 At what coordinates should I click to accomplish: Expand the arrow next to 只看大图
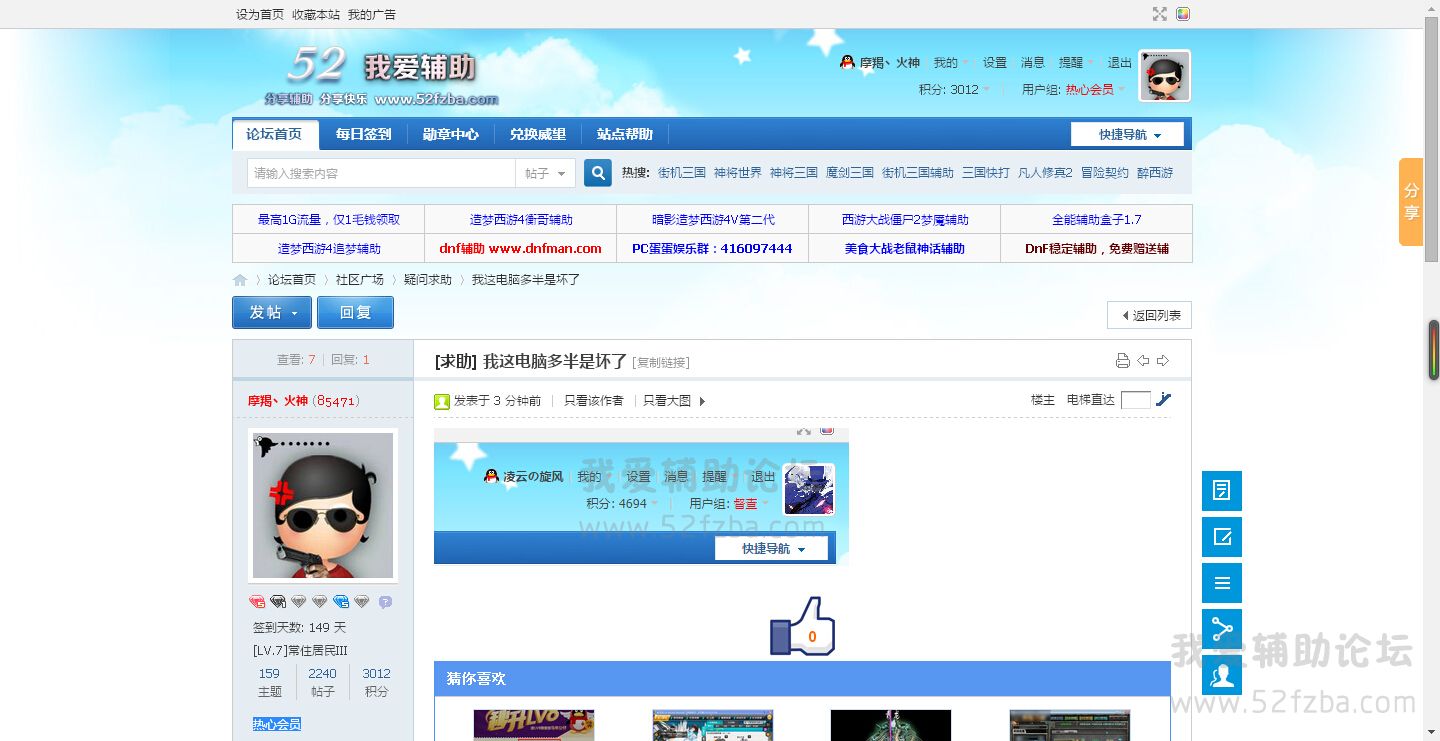point(702,401)
